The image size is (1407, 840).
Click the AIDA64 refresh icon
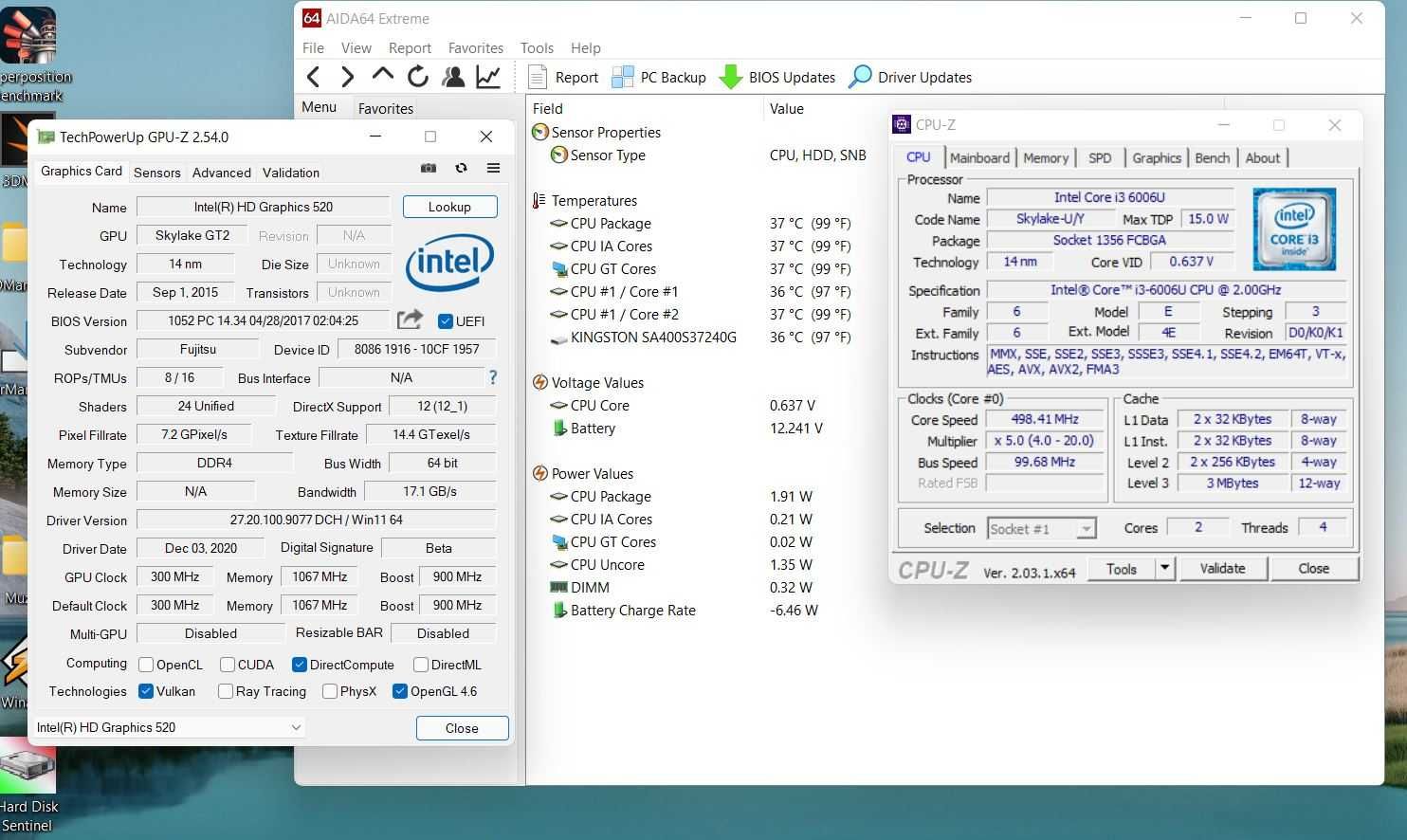[418, 77]
